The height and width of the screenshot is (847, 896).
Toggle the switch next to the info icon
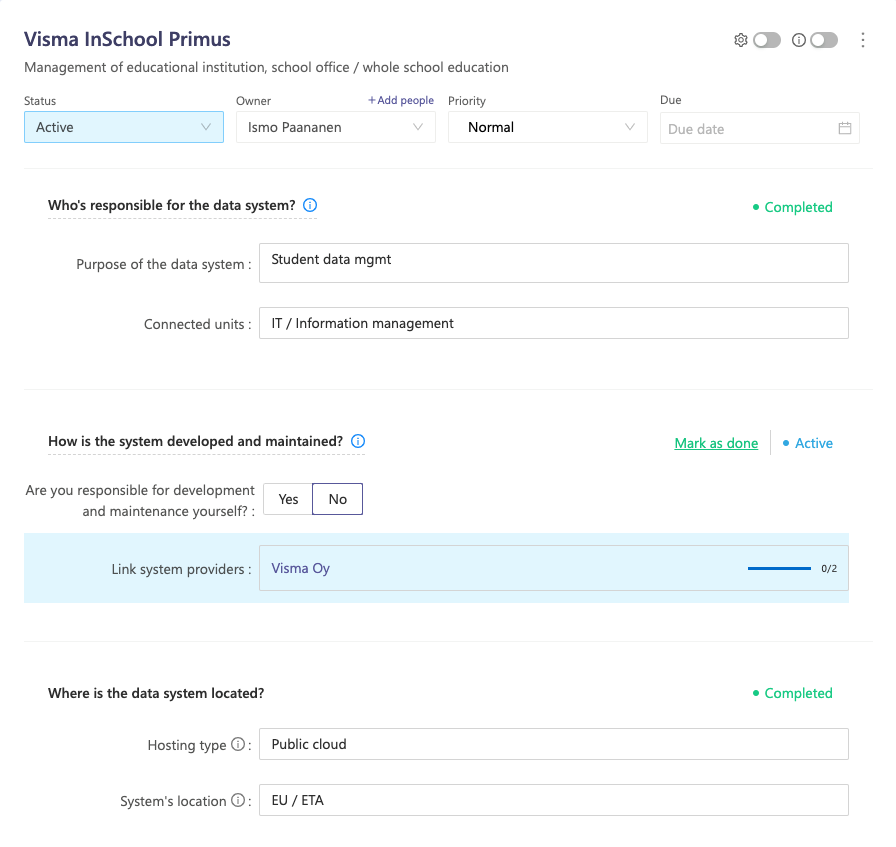pyautogui.click(x=824, y=40)
